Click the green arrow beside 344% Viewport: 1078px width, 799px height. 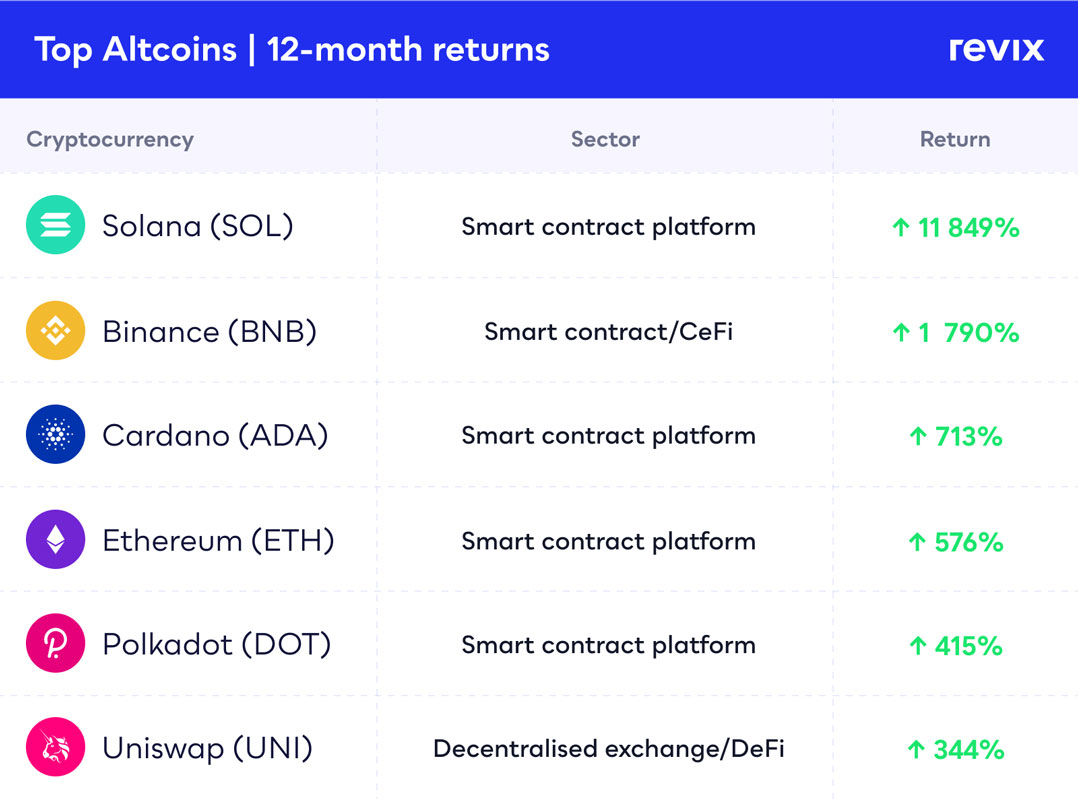pos(916,749)
